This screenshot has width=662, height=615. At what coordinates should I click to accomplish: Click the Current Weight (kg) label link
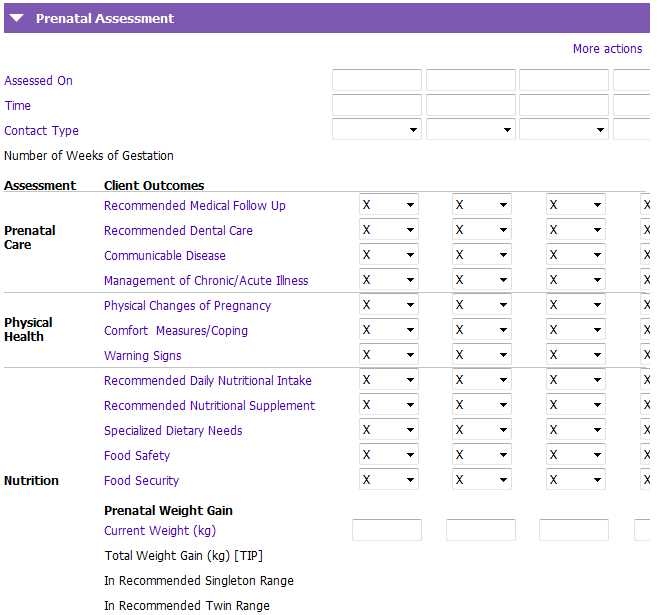(160, 531)
